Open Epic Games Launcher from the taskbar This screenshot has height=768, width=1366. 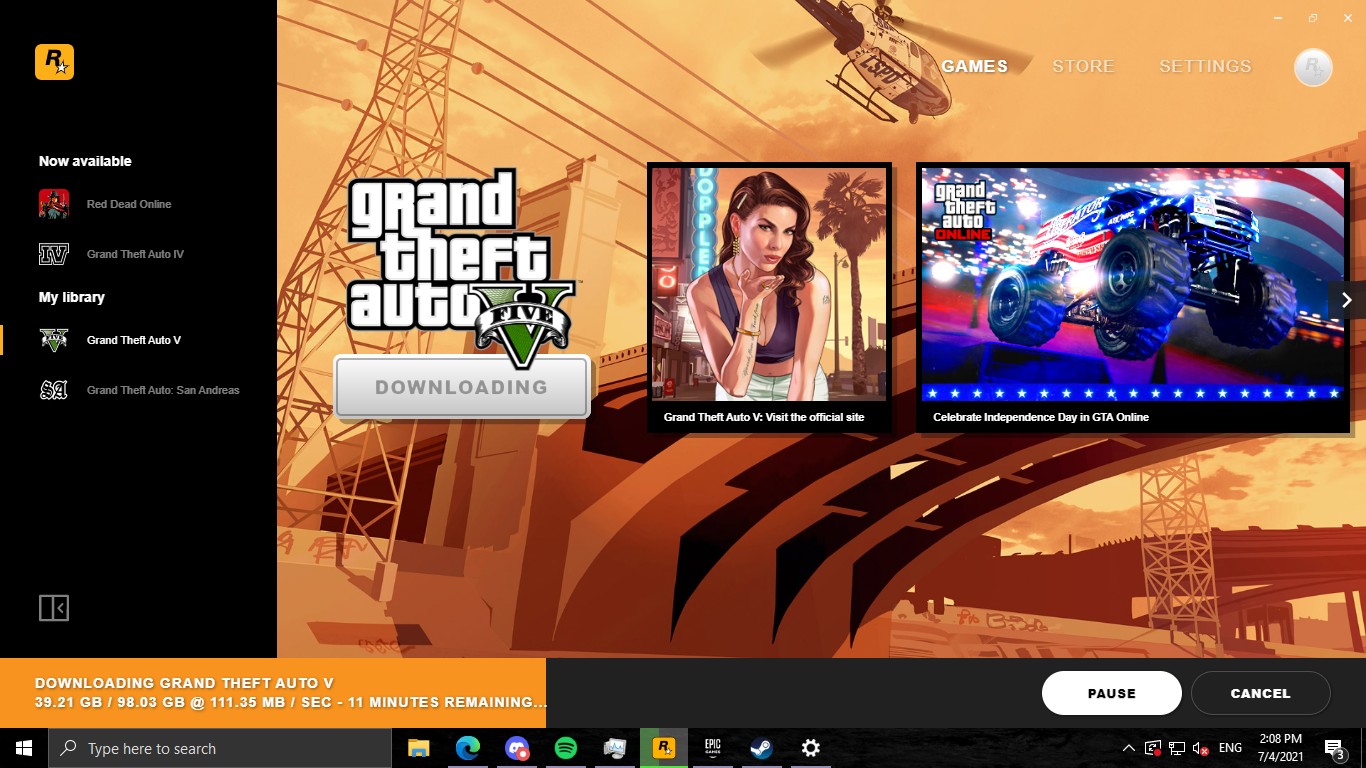[713, 748]
